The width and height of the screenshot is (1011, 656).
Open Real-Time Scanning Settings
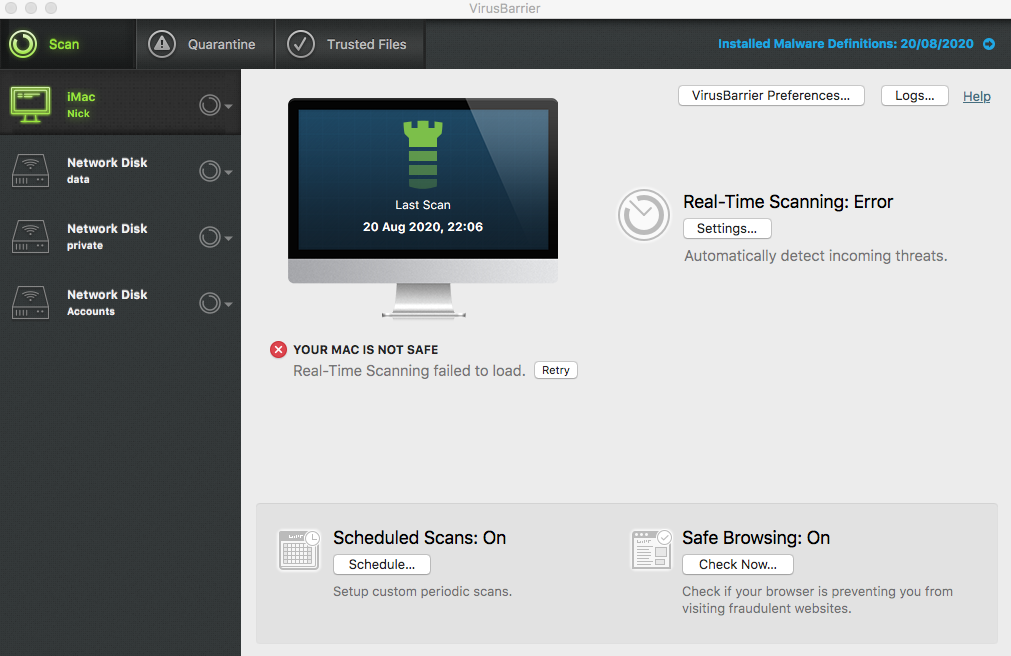coord(727,228)
